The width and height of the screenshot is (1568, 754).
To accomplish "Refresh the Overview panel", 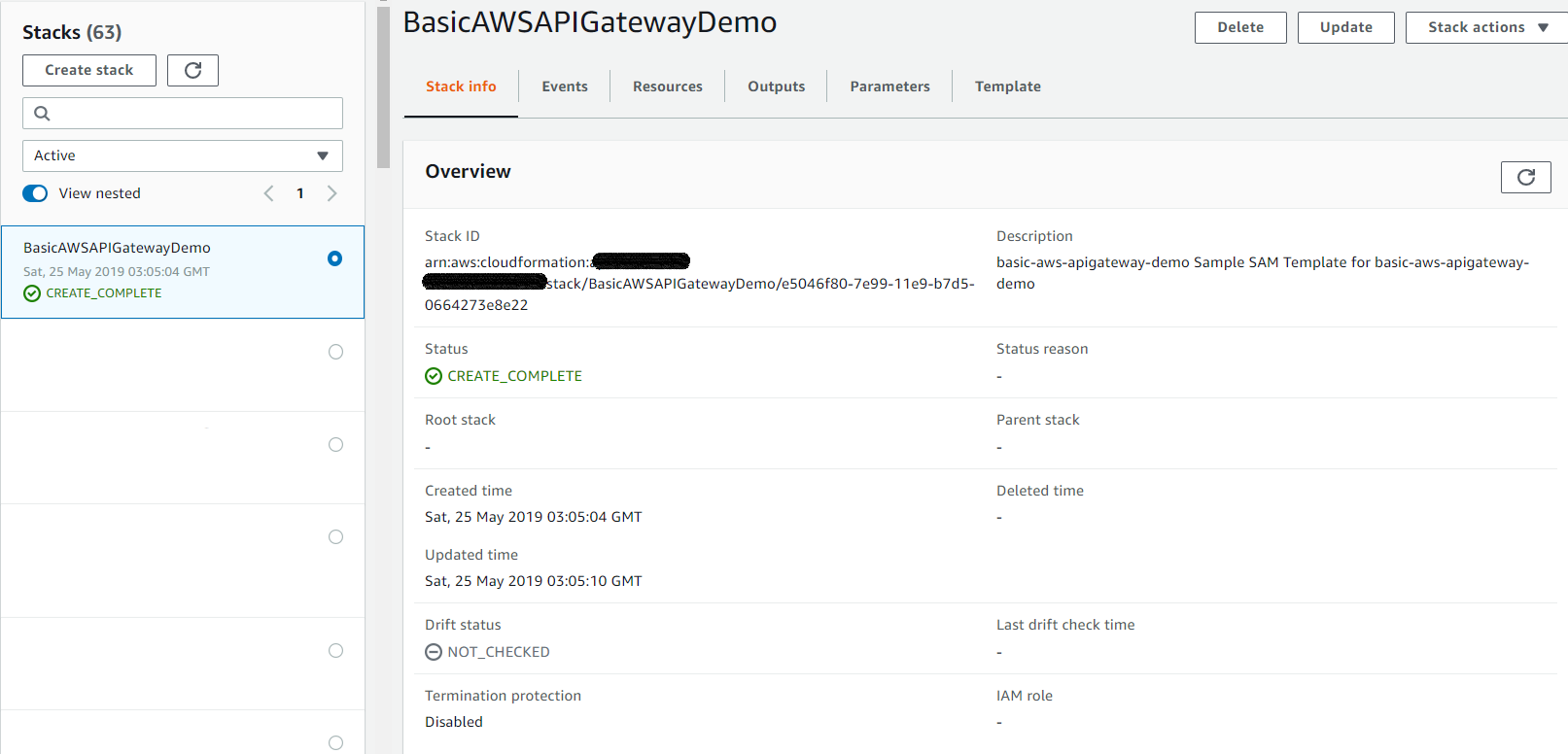I will (1525, 177).
